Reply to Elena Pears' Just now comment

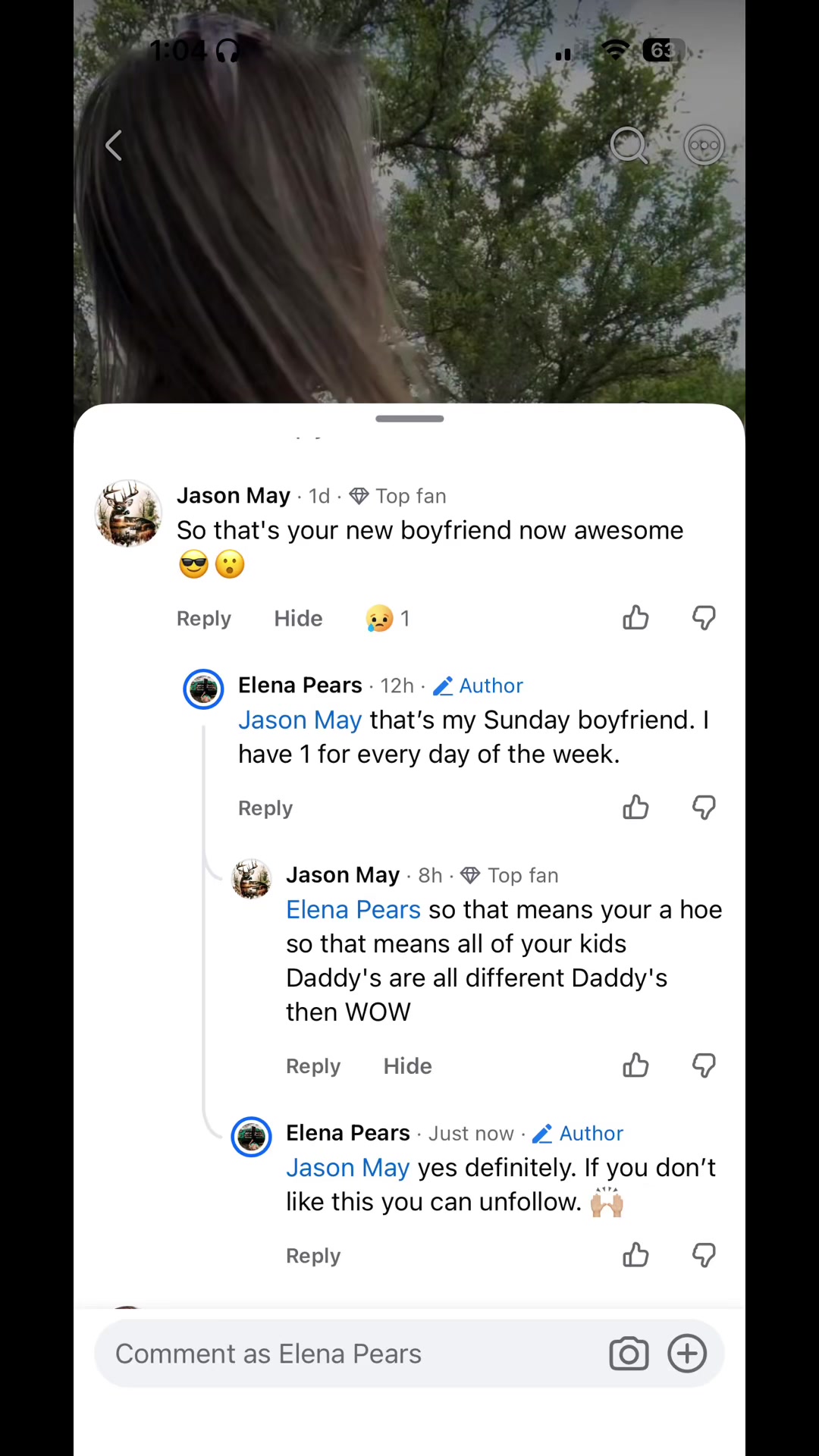[x=312, y=1256]
